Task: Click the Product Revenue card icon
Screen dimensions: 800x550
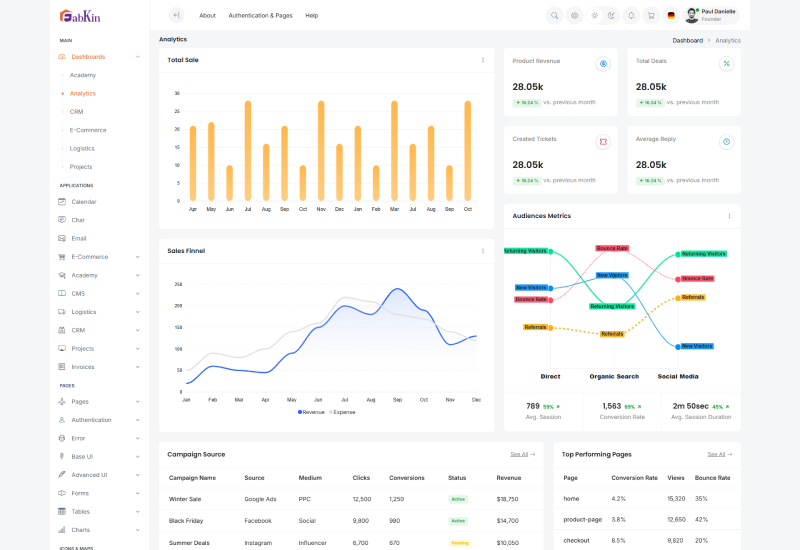Action: click(603, 63)
